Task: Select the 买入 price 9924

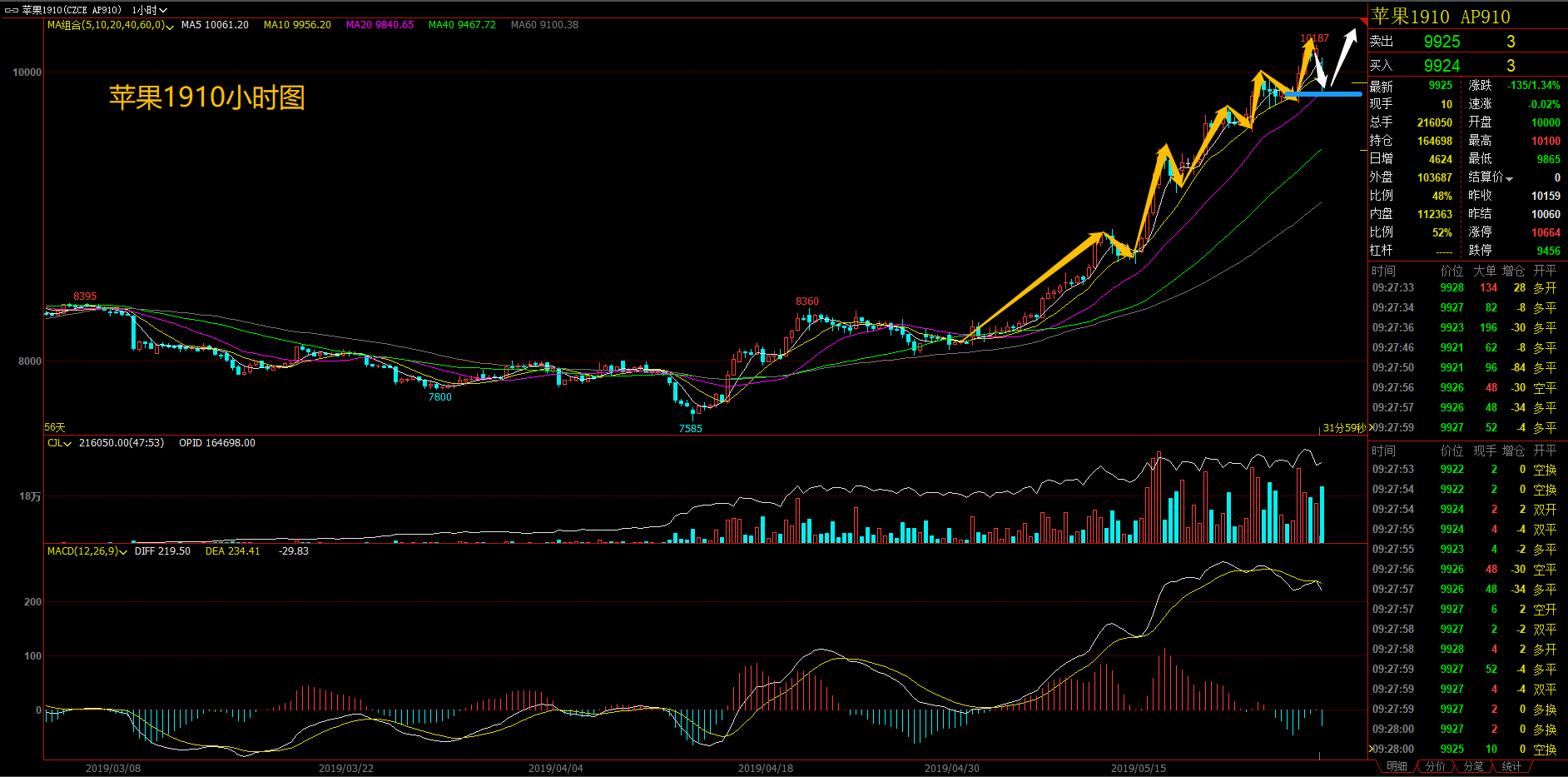Action: pos(1441,66)
